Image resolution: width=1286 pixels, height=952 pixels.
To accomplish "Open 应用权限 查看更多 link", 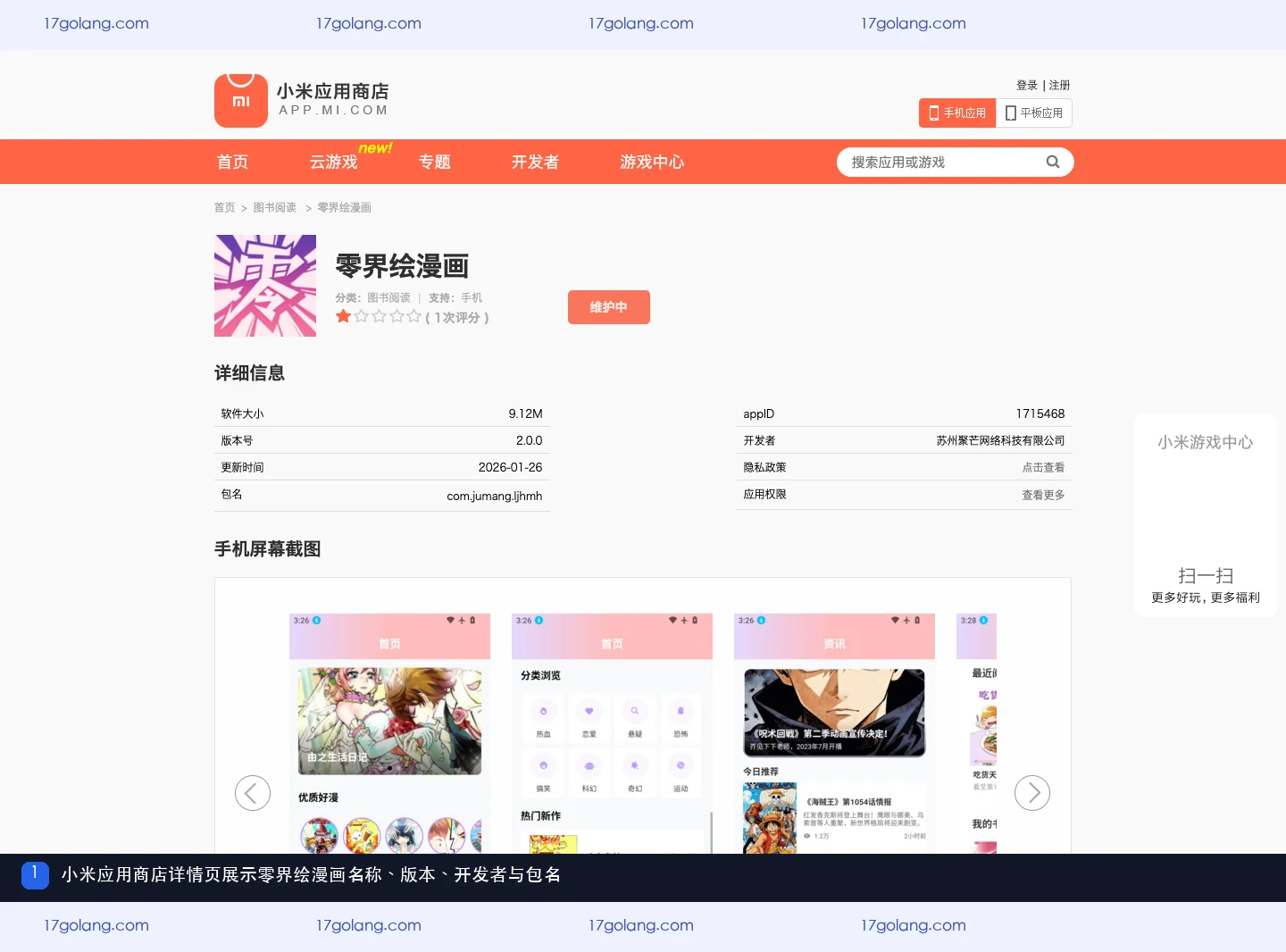I will pyautogui.click(x=1043, y=495).
